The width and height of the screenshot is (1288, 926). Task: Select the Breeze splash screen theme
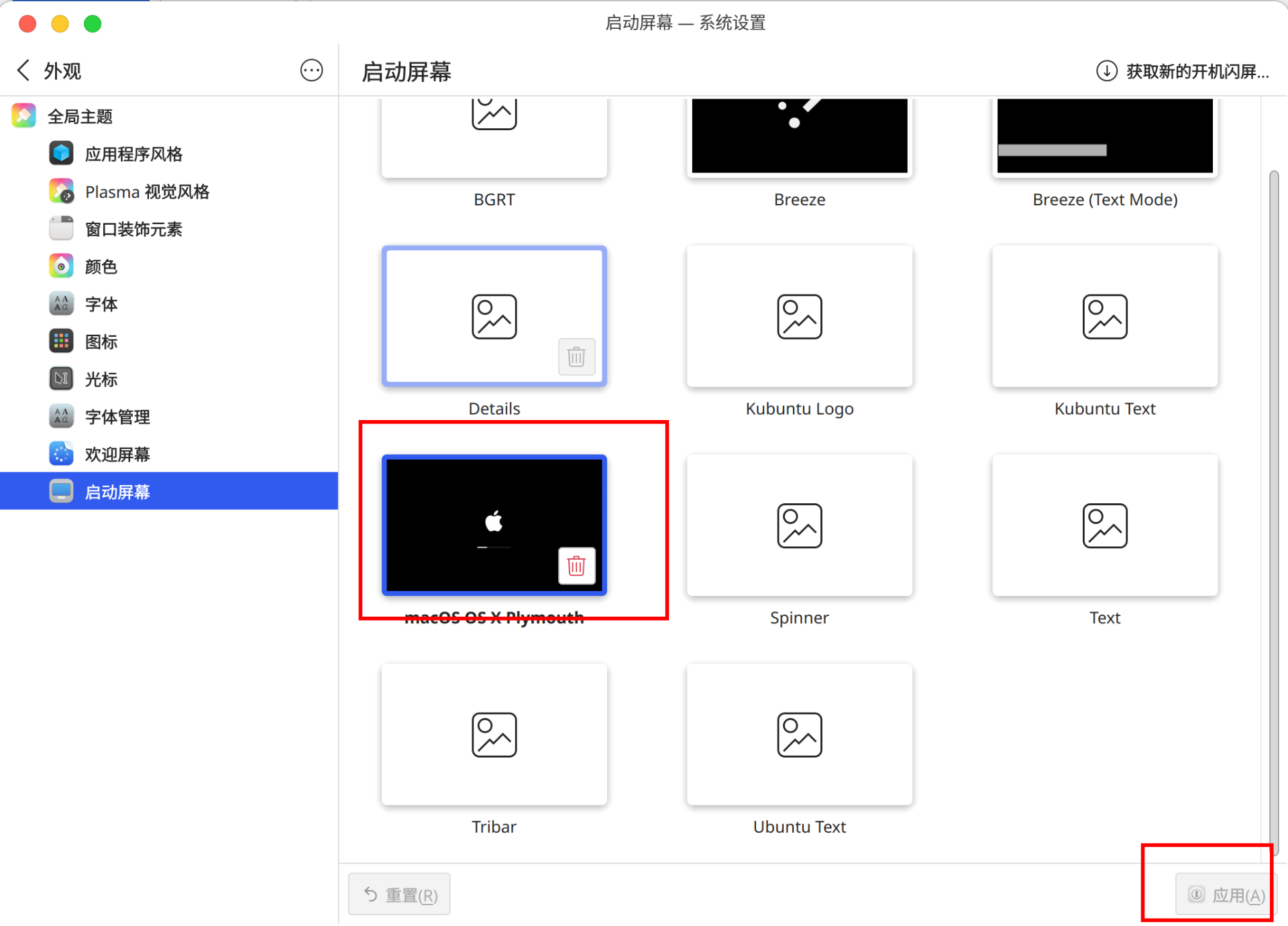point(798,136)
